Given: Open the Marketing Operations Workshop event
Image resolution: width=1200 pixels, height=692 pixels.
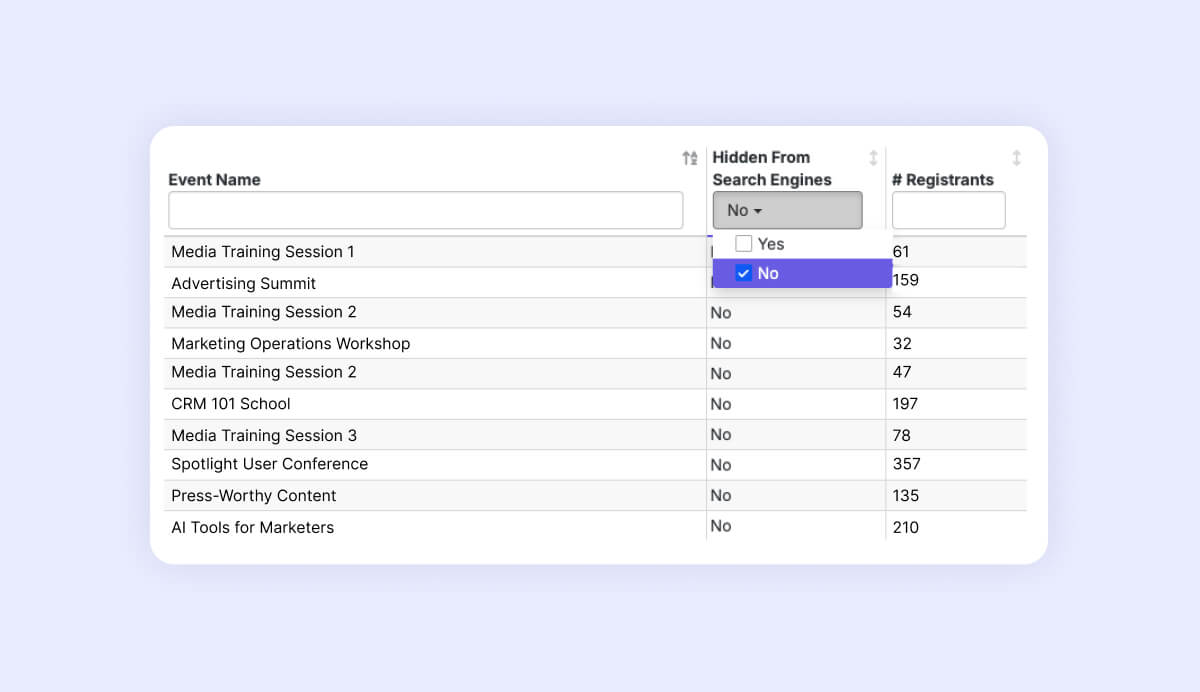Looking at the screenshot, I should [x=290, y=344].
